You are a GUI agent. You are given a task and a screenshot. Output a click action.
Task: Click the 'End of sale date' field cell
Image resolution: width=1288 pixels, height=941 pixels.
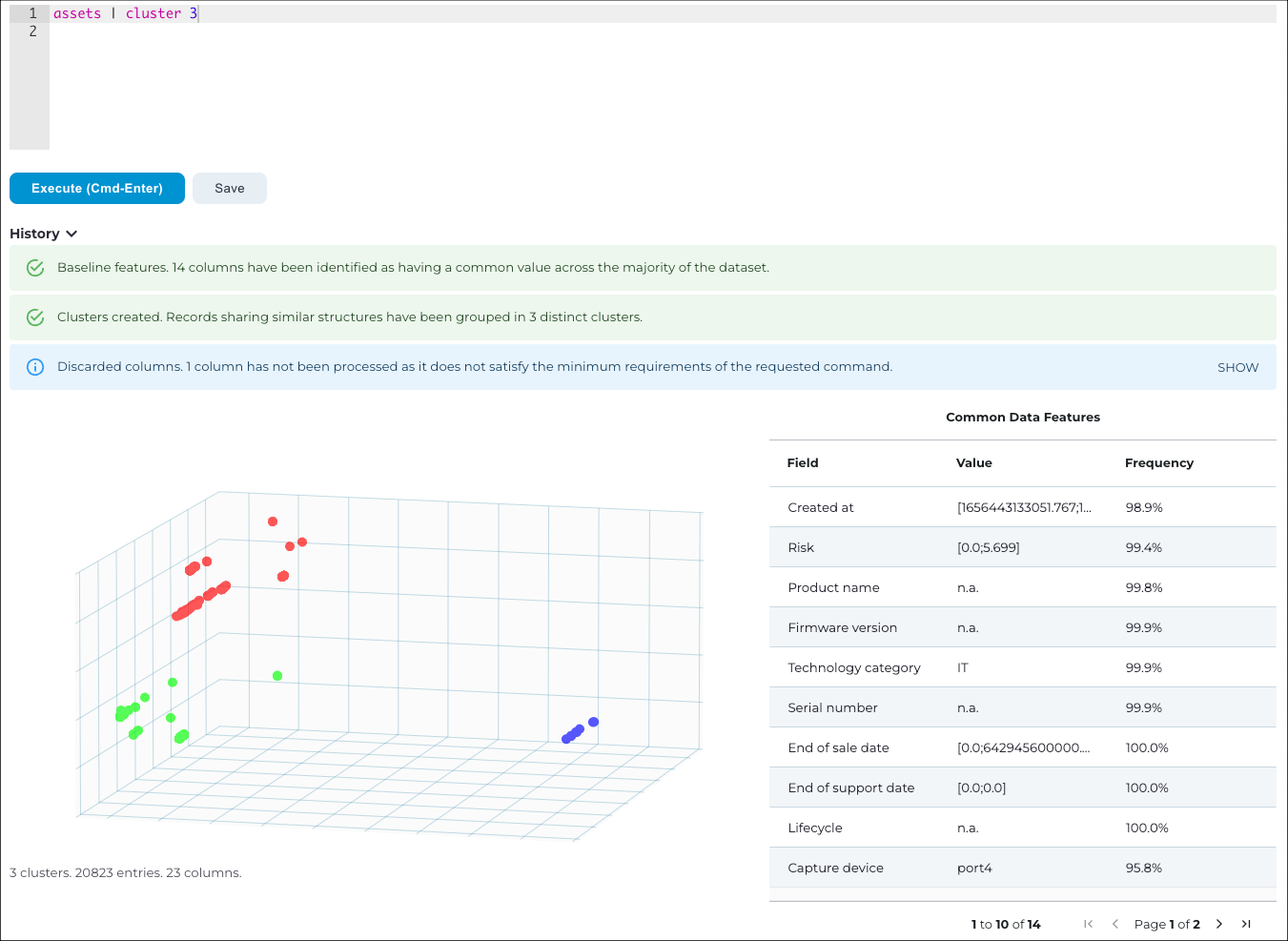pos(838,747)
